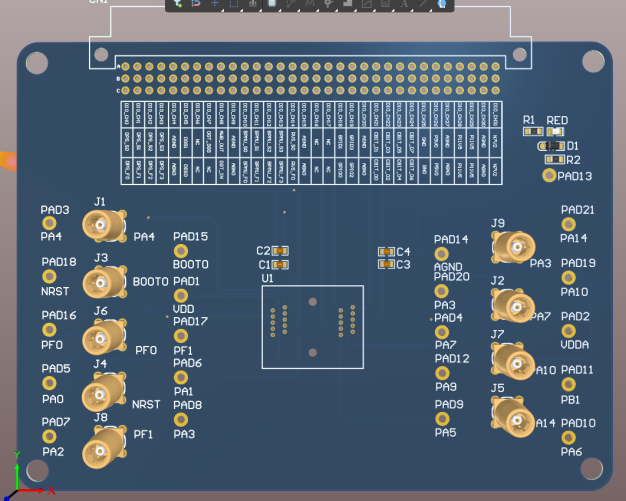Select the move objects plus icon
626x501 pixels.
[x=214, y=5]
